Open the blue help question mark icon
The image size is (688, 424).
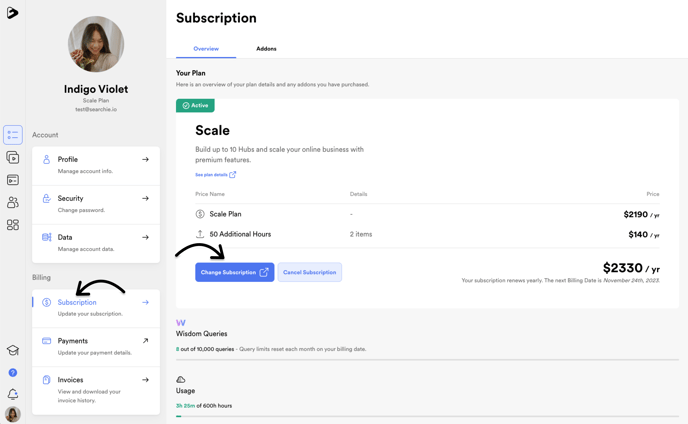point(13,373)
